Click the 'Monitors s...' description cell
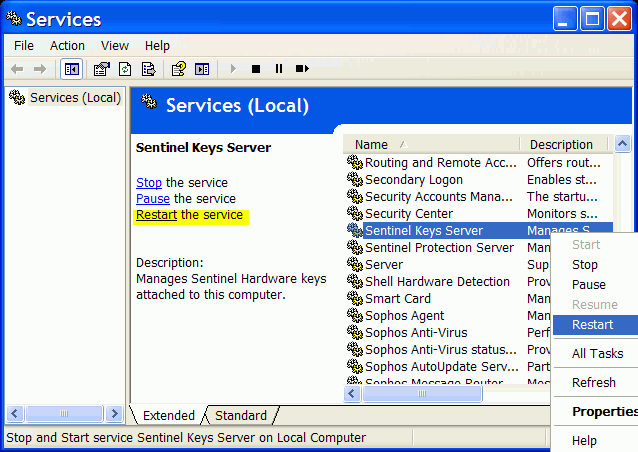Image resolution: width=638 pixels, height=452 pixels. pyautogui.click(x=562, y=214)
